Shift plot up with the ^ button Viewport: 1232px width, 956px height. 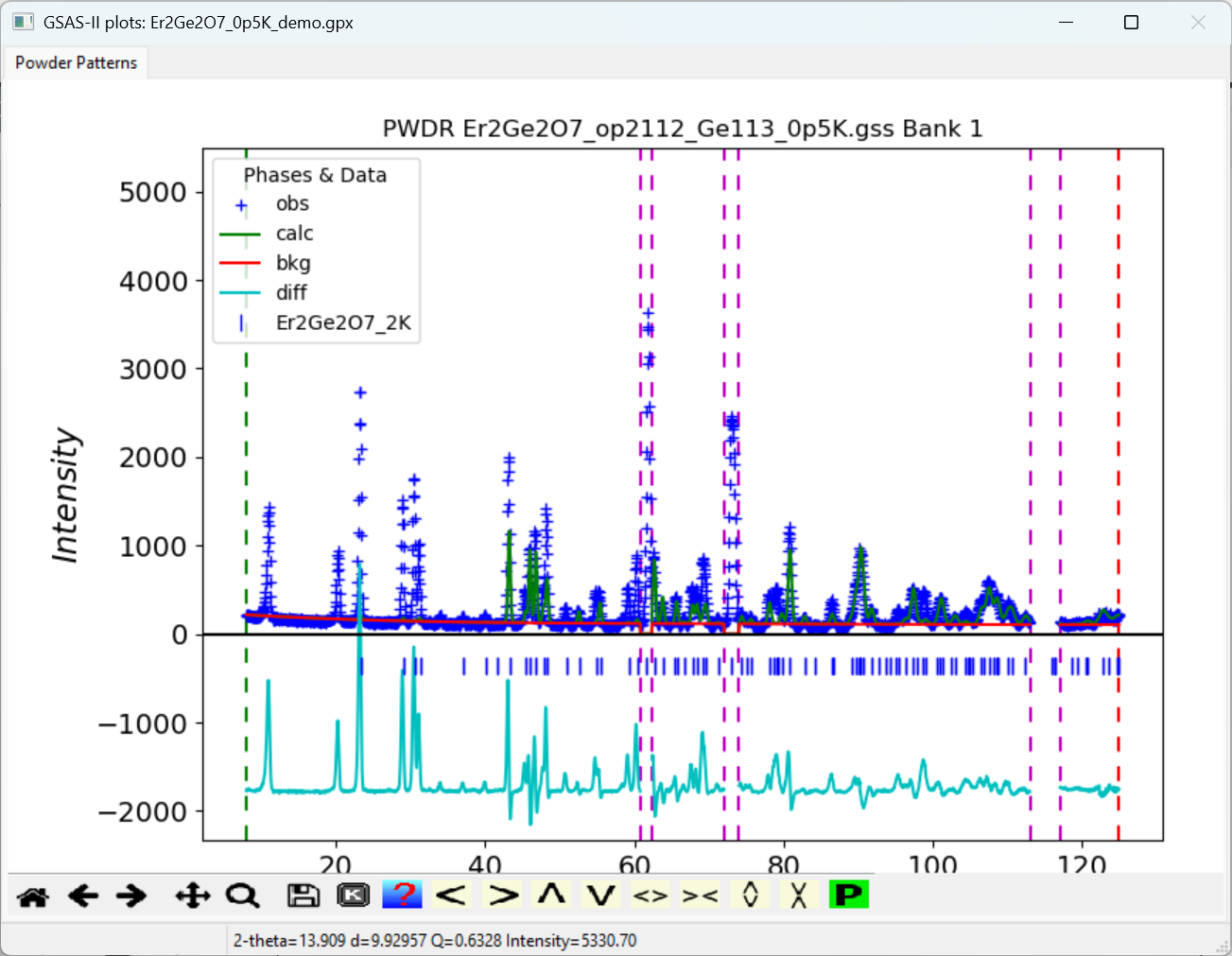click(x=551, y=895)
